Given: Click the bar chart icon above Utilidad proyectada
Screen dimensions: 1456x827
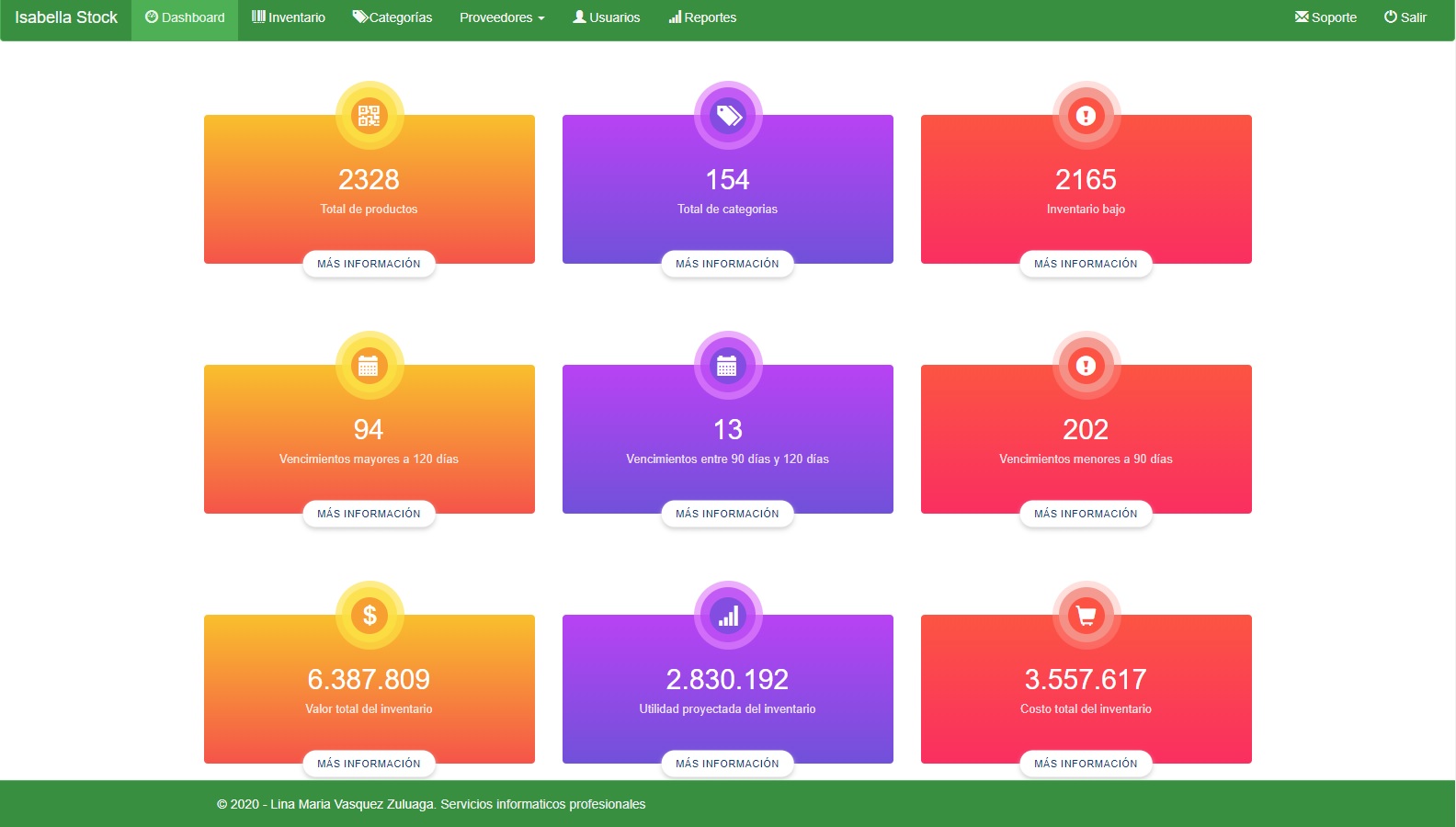Looking at the screenshot, I should point(728,616).
